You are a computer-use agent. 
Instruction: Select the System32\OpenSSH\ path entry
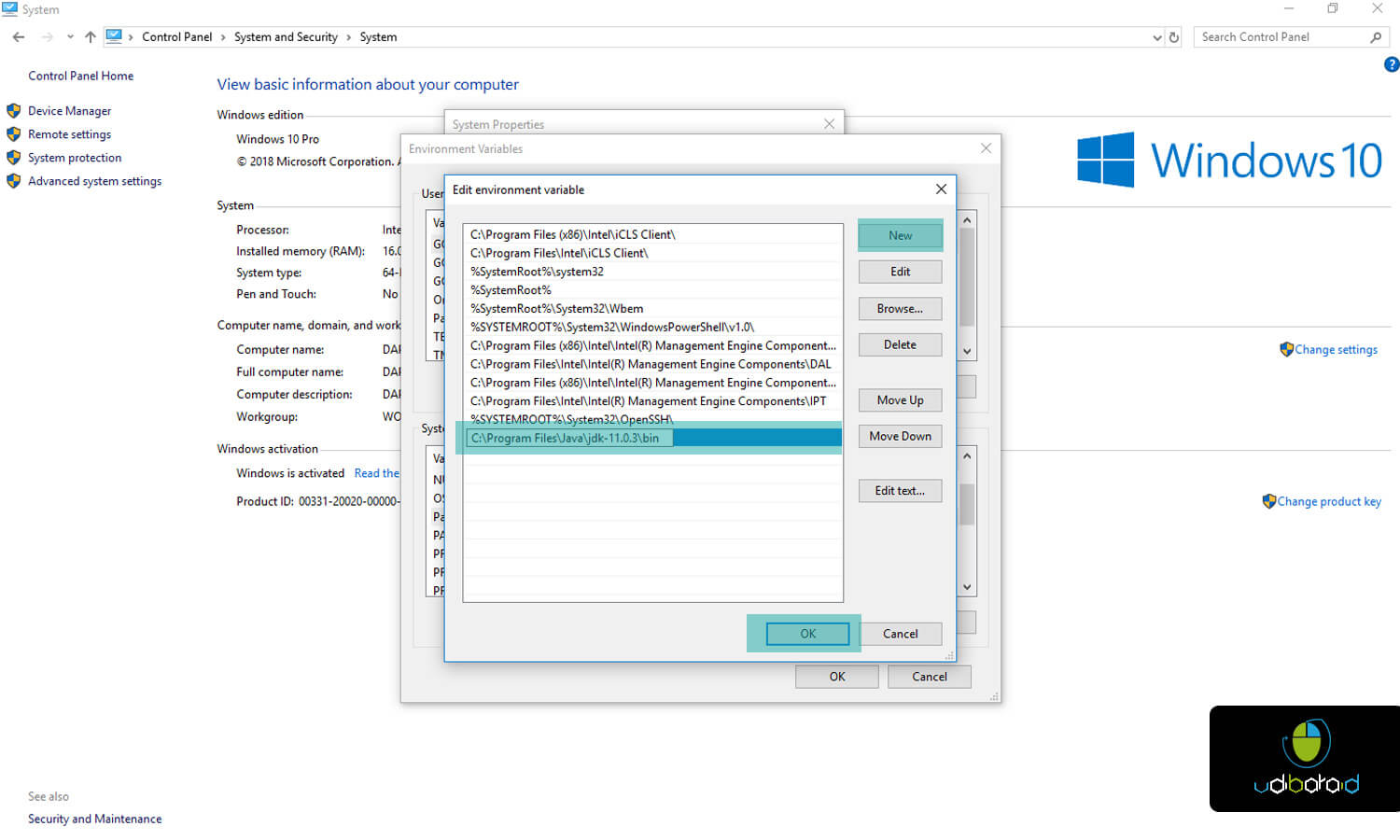point(652,419)
